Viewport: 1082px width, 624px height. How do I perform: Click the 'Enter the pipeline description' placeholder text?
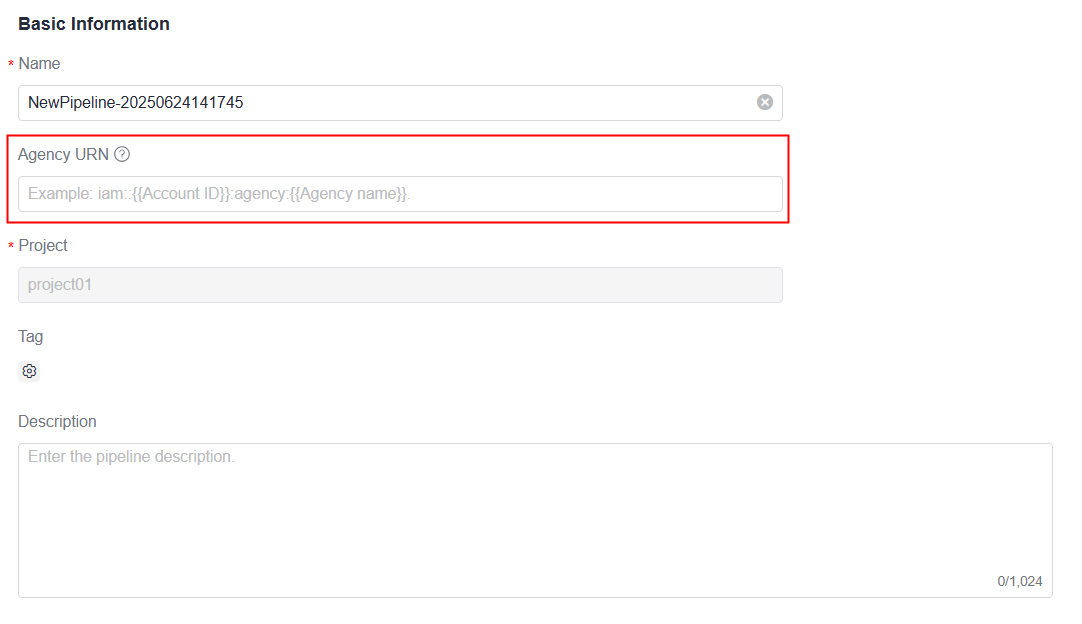pos(131,457)
